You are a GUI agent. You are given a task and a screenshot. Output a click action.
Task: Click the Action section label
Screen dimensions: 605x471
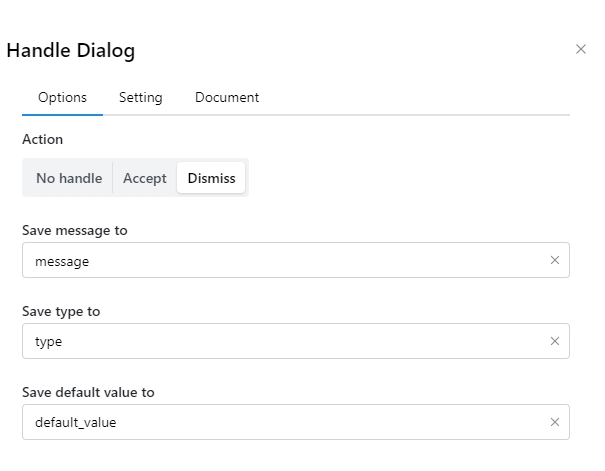[x=42, y=139]
